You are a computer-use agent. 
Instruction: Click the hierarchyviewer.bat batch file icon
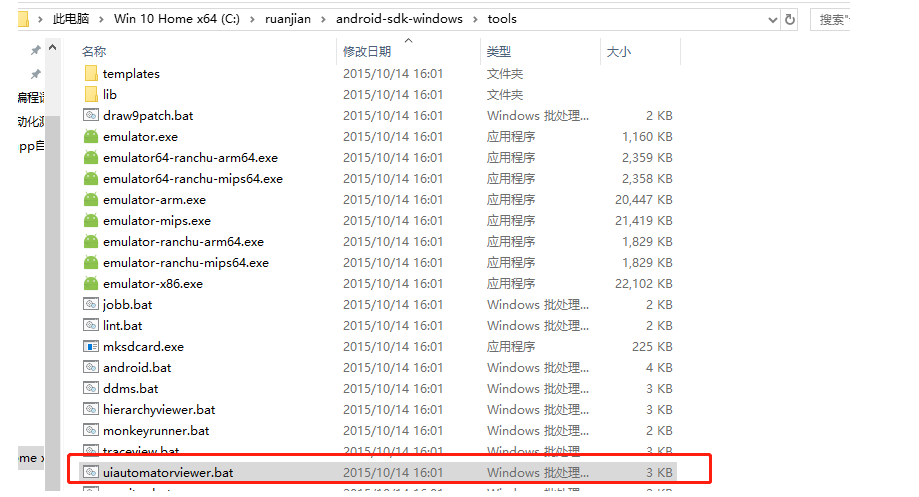[x=91, y=409]
